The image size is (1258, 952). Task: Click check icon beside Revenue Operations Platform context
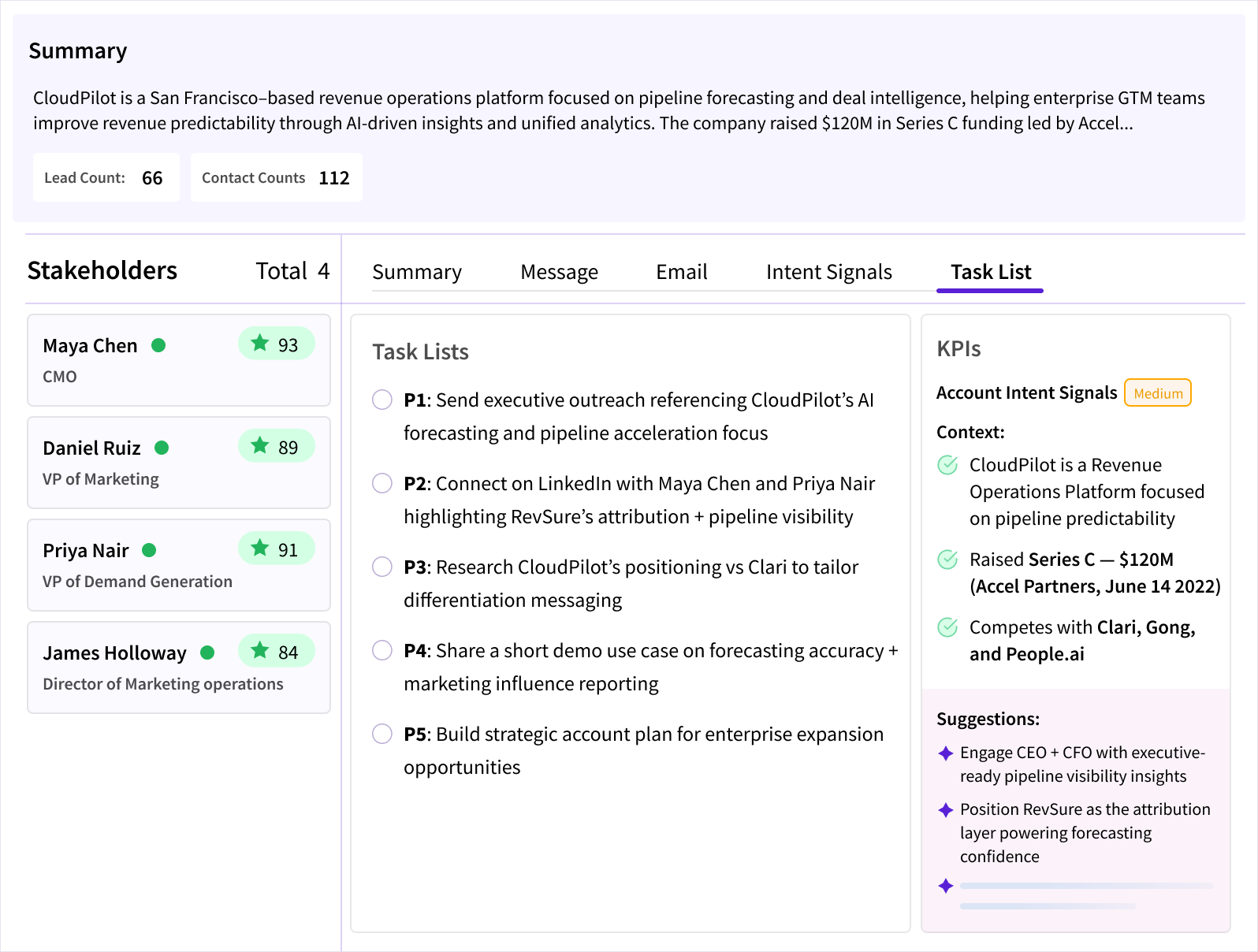click(947, 465)
